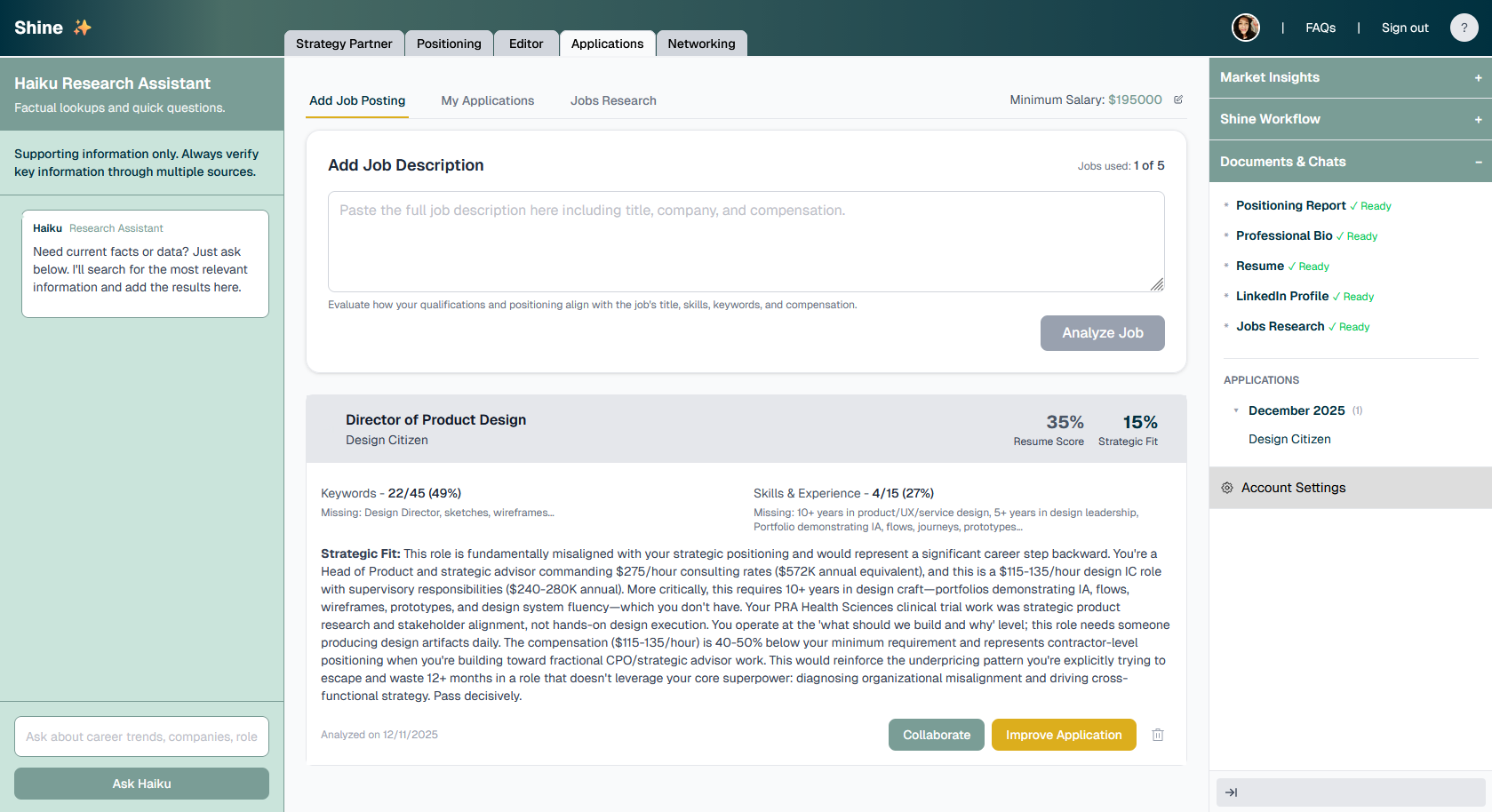
Task: Open the Professional Bio document
Action: (x=1284, y=235)
